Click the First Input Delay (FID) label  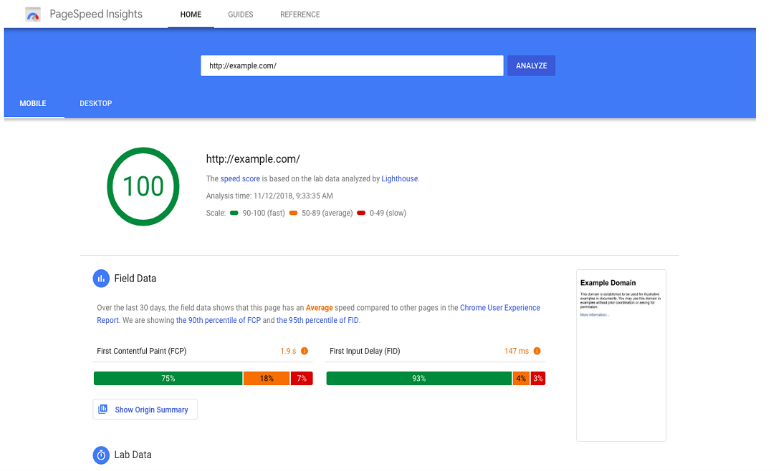click(365, 351)
